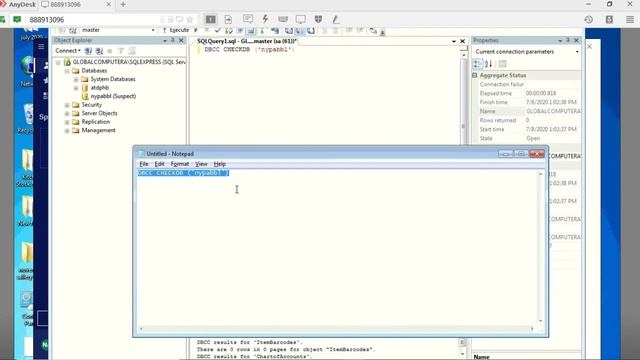Viewport: 640px width, 360px height.
Task: Click Notepad vertical scrollbar down arrow
Action: tap(540, 321)
